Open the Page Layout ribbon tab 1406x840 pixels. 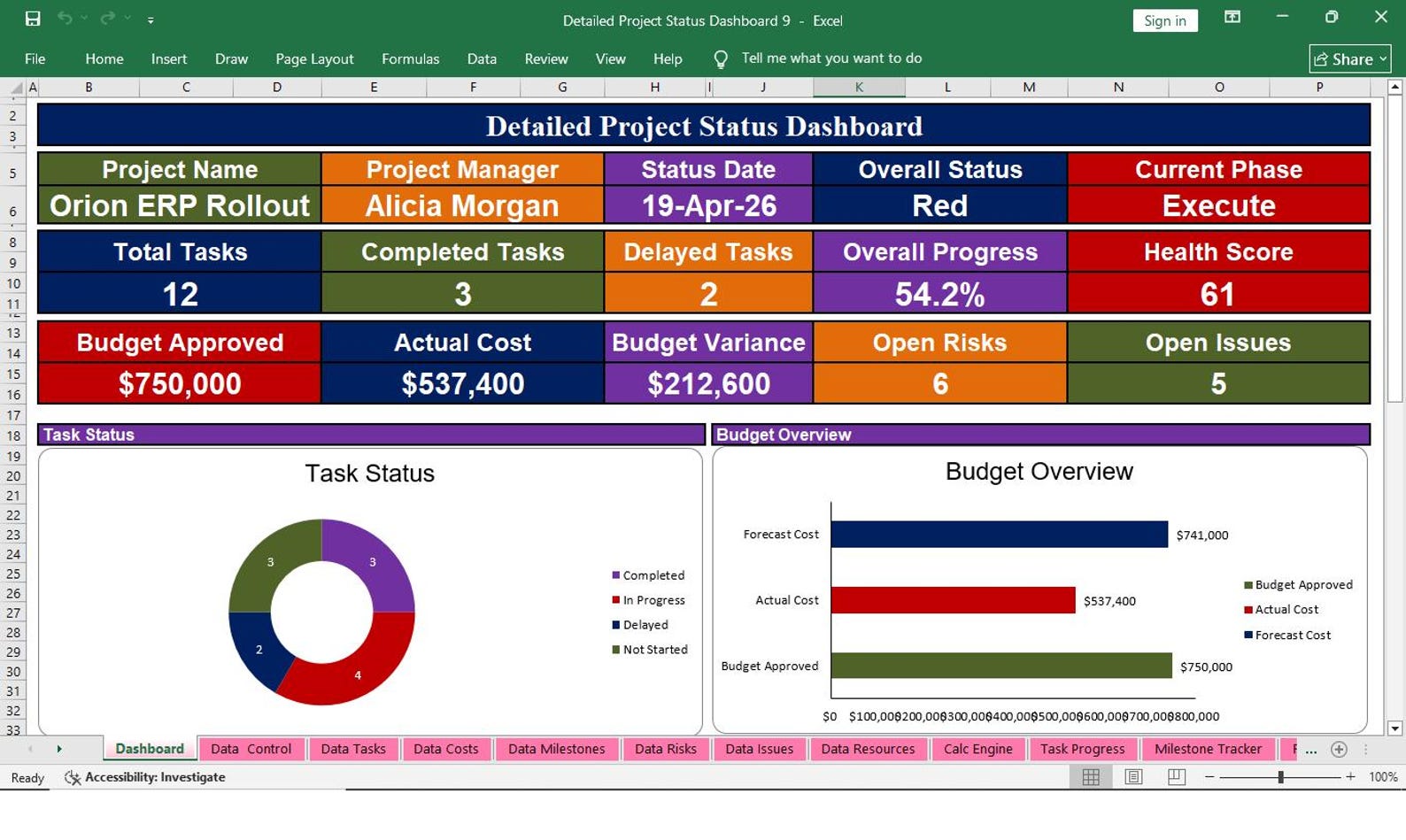314,58
